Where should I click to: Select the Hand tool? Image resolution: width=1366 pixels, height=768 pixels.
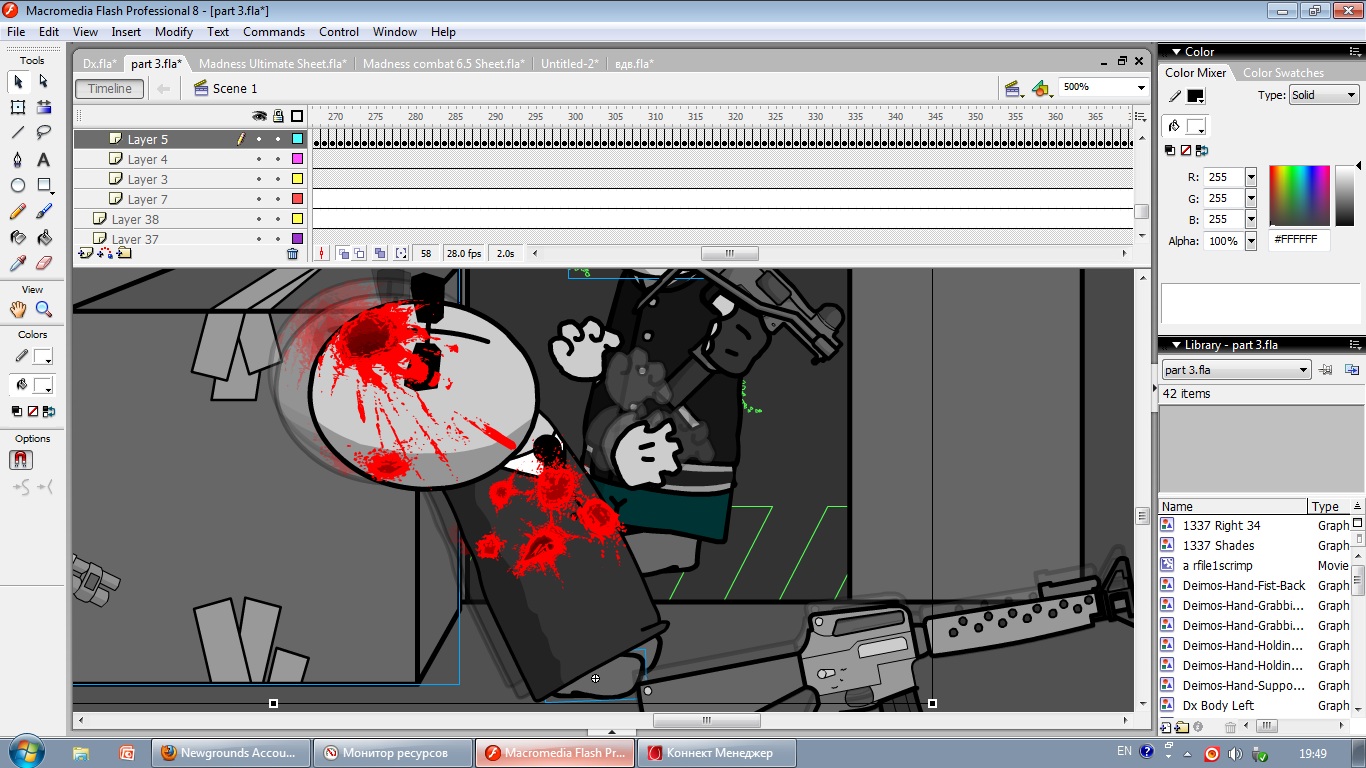18,309
